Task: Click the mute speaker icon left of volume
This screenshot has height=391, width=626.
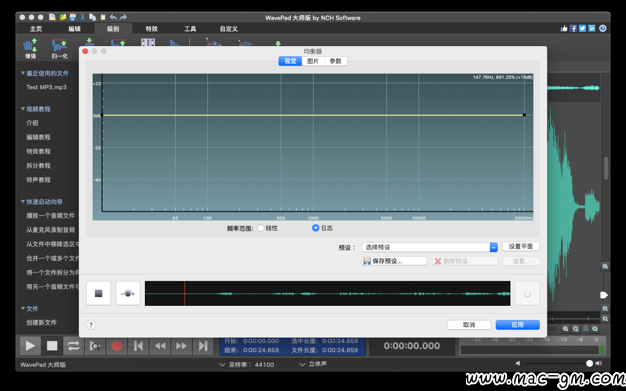Action: point(518,363)
